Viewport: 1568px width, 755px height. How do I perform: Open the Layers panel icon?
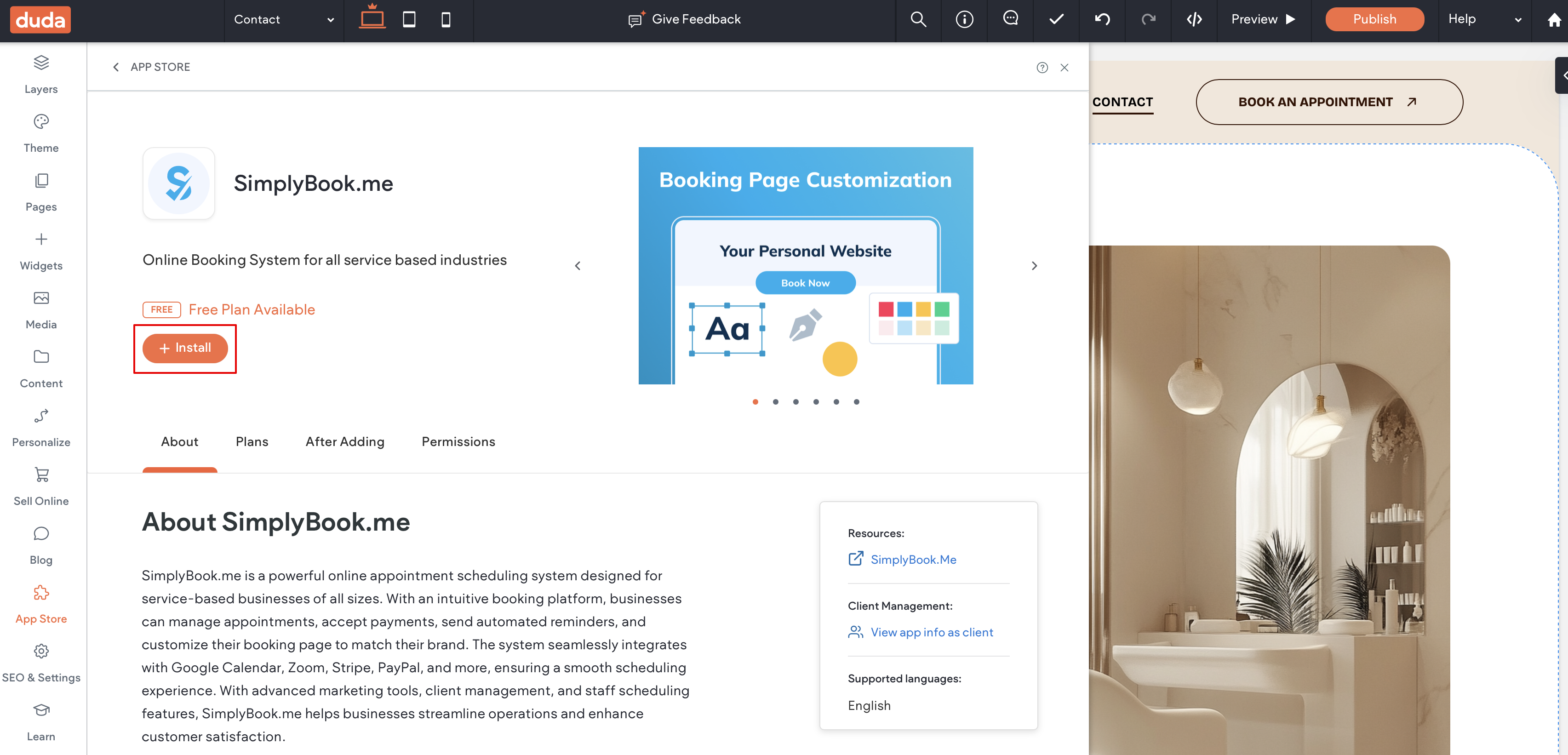click(41, 63)
